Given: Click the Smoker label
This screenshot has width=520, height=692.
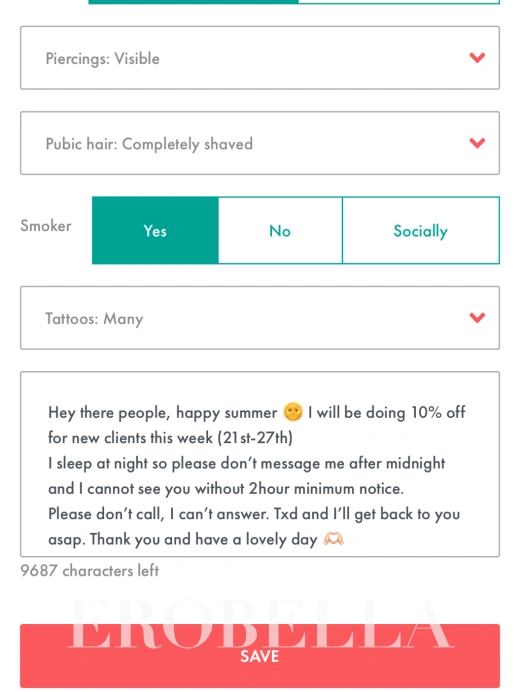Looking at the screenshot, I should (x=46, y=226).
